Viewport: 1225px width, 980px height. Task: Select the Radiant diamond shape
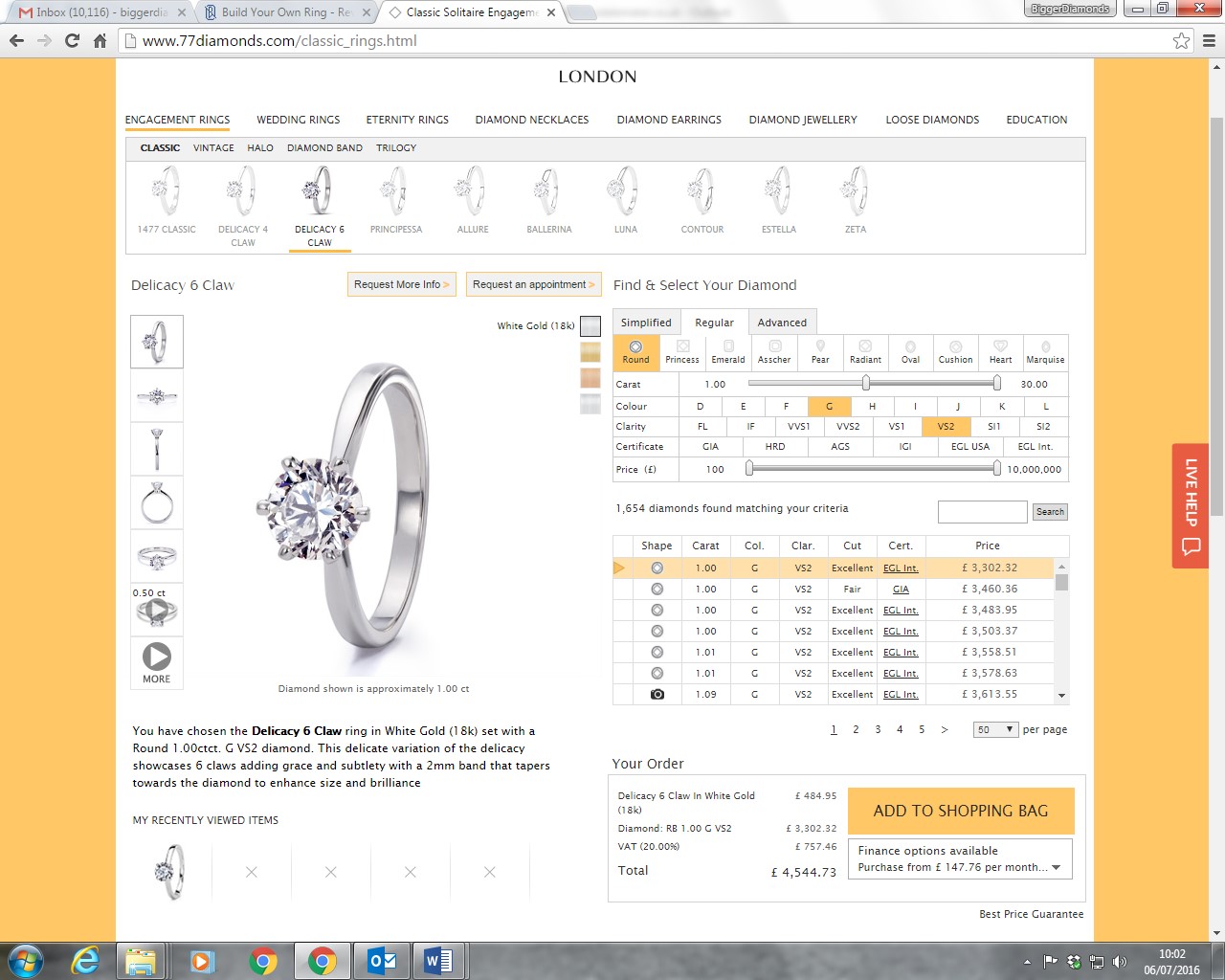pos(865,351)
